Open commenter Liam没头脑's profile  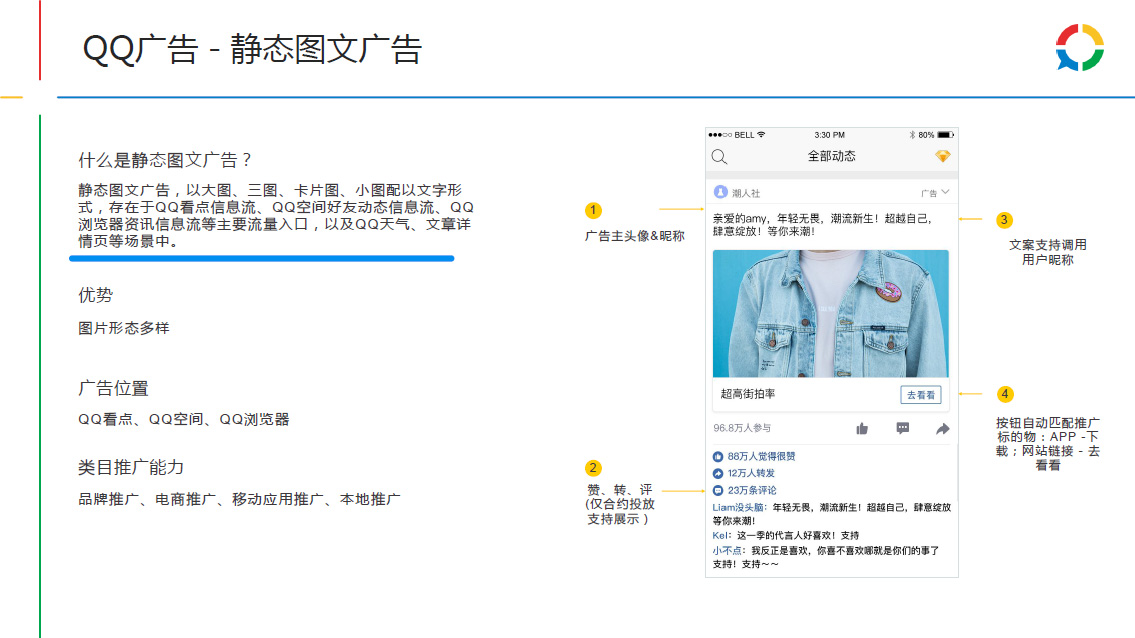click(738, 508)
